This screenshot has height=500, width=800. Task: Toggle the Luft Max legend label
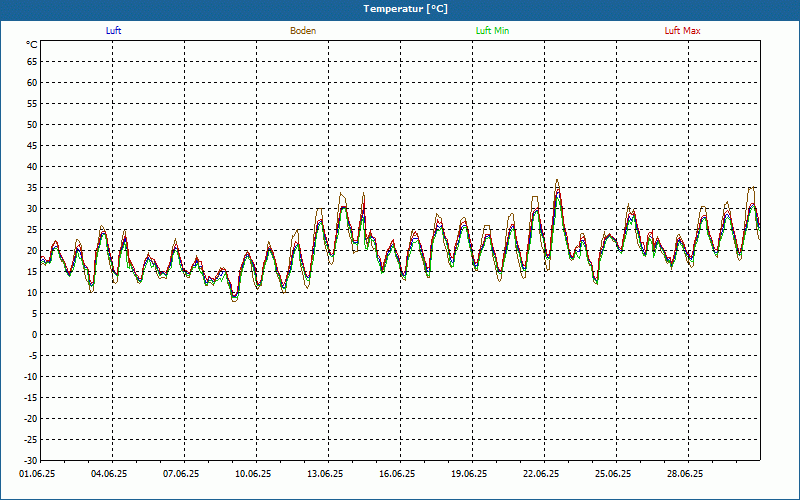682,31
